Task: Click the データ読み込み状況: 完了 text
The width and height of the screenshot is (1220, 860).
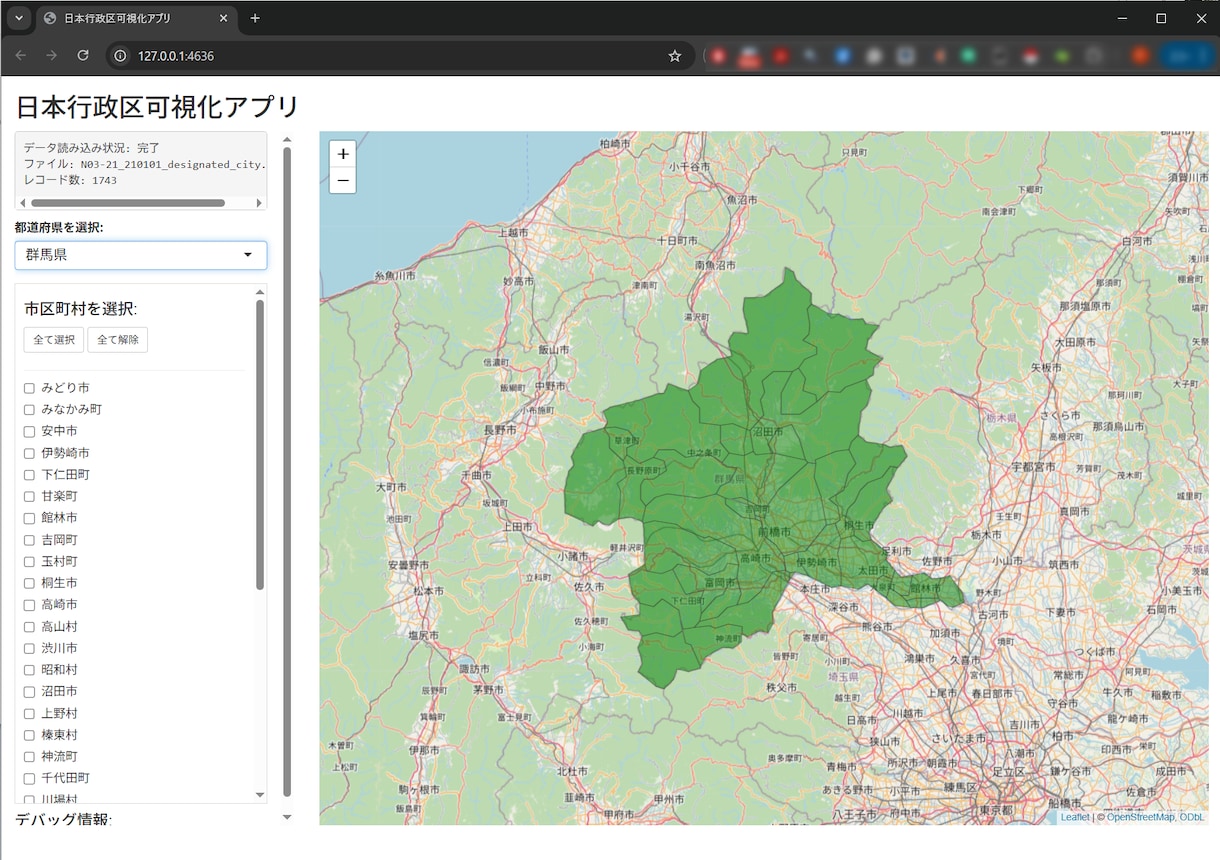Action: coord(92,148)
